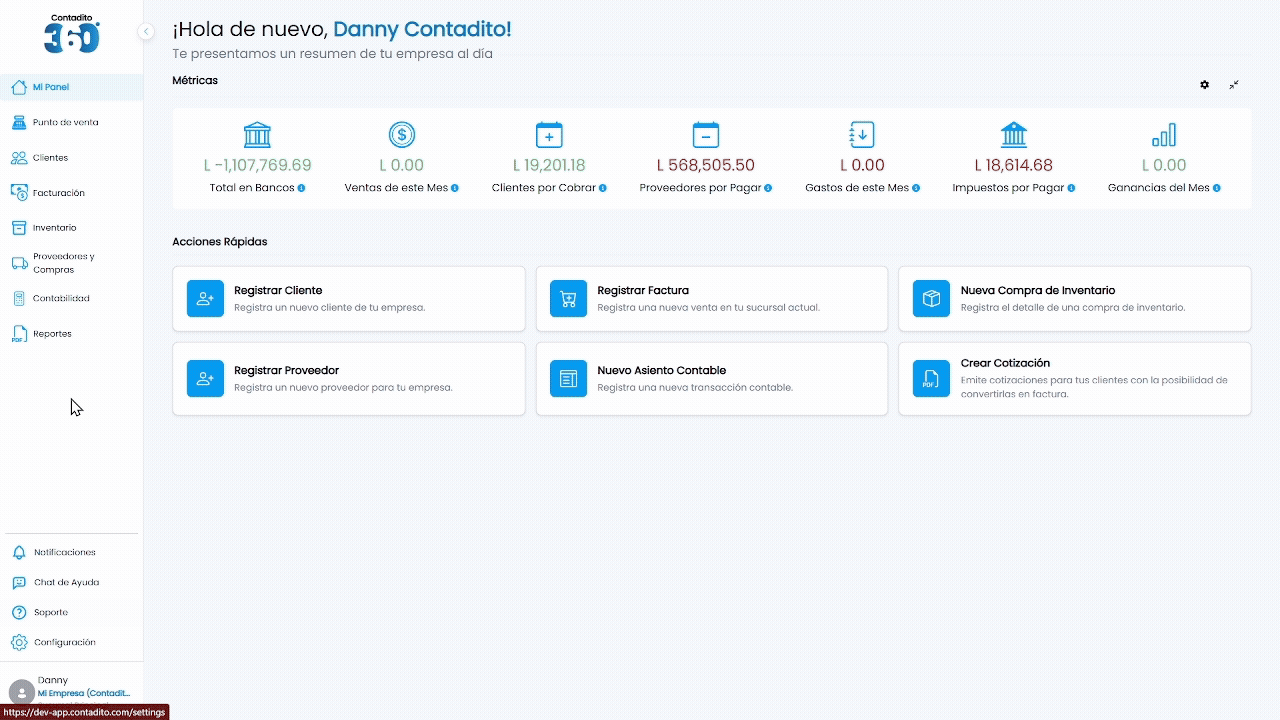1280x720 pixels.
Task: Click the L 18,614.68 taxes amount
Action: coord(1014,165)
